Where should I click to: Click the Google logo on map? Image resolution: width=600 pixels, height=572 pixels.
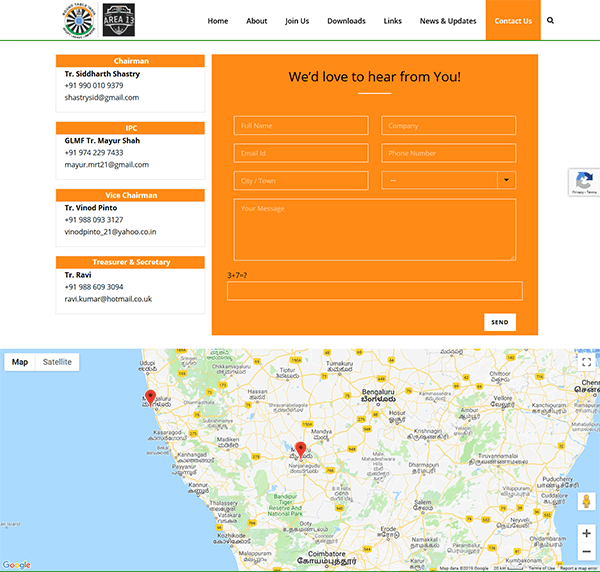16,565
